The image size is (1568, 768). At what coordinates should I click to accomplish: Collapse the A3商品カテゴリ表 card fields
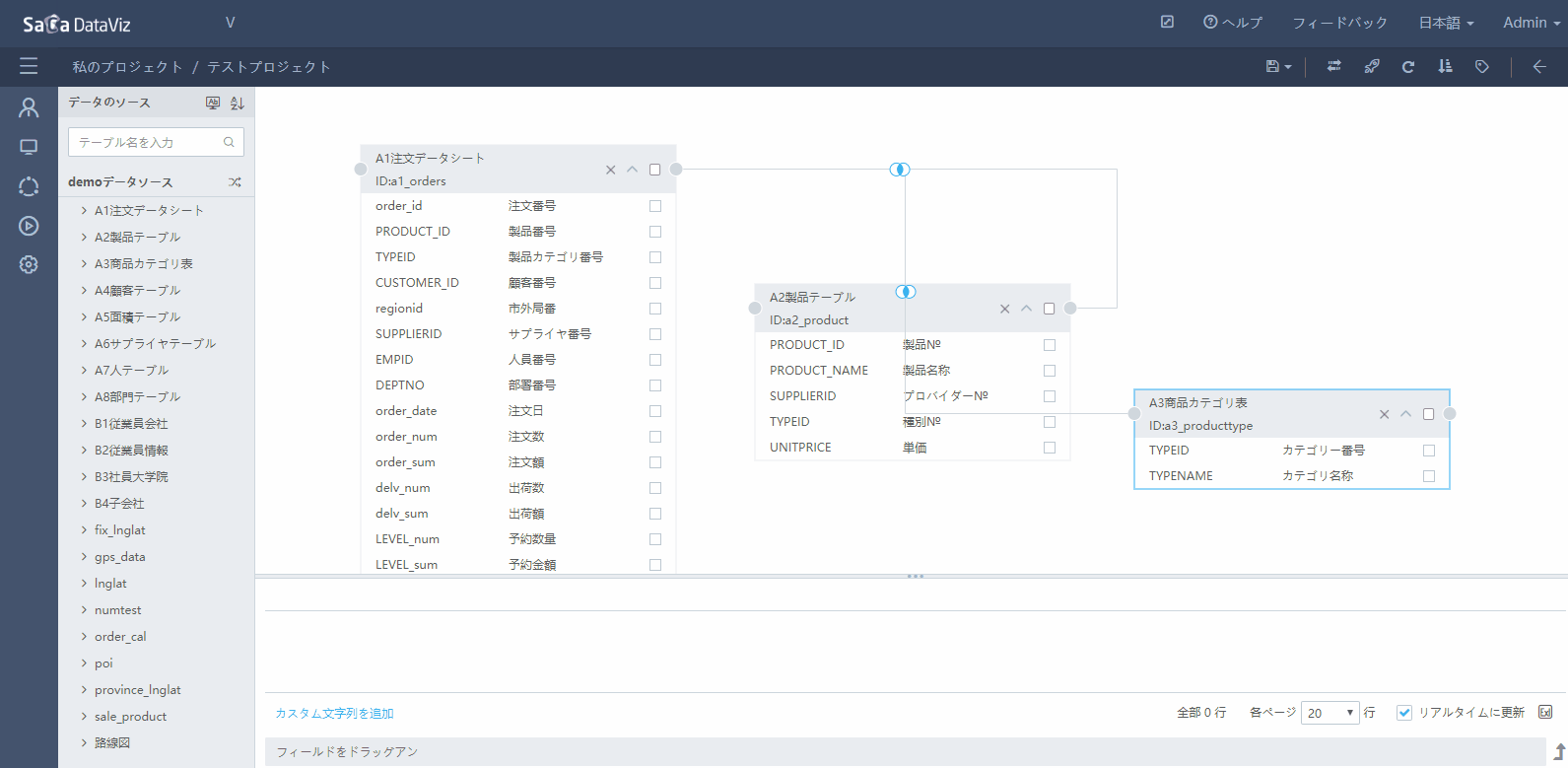[1406, 414]
